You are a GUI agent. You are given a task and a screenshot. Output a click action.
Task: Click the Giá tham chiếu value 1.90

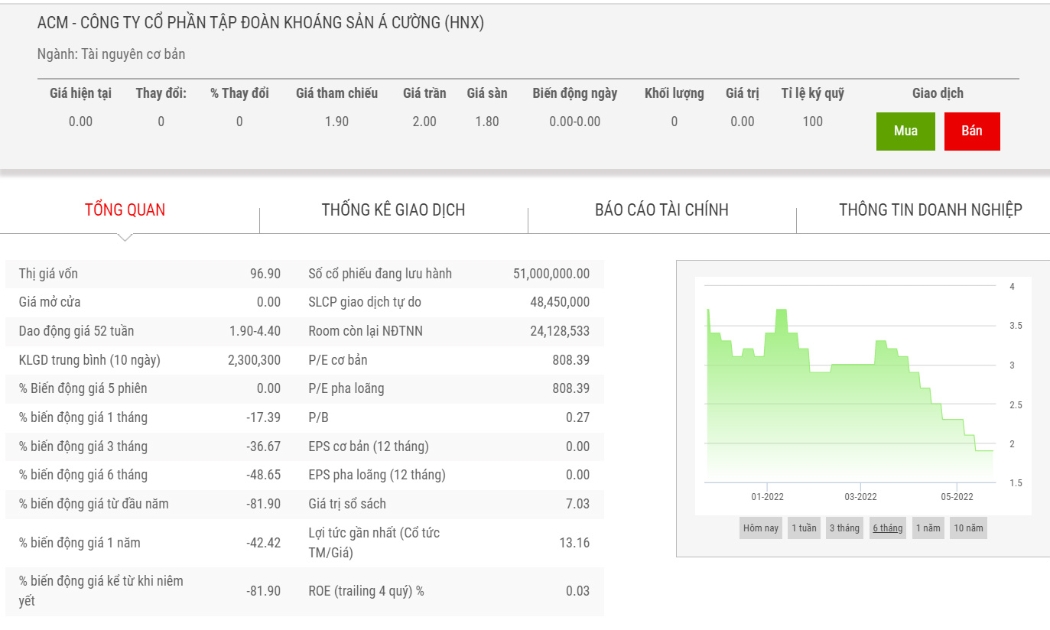click(x=337, y=122)
